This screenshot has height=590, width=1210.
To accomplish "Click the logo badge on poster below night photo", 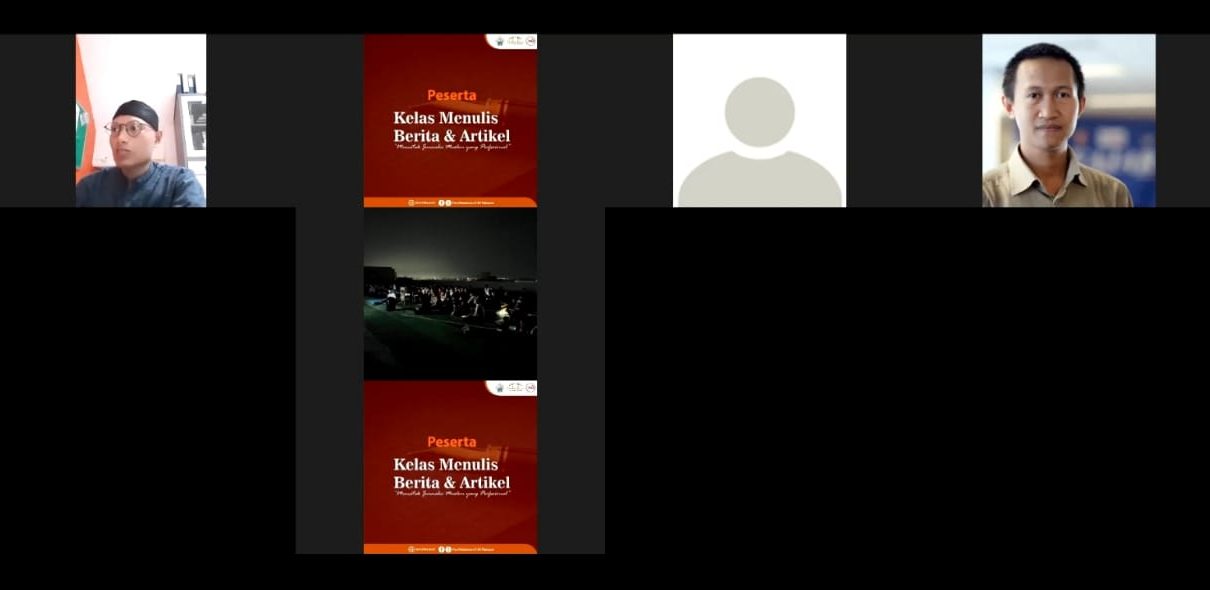I will pyautogui.click(x=512, y=388).
